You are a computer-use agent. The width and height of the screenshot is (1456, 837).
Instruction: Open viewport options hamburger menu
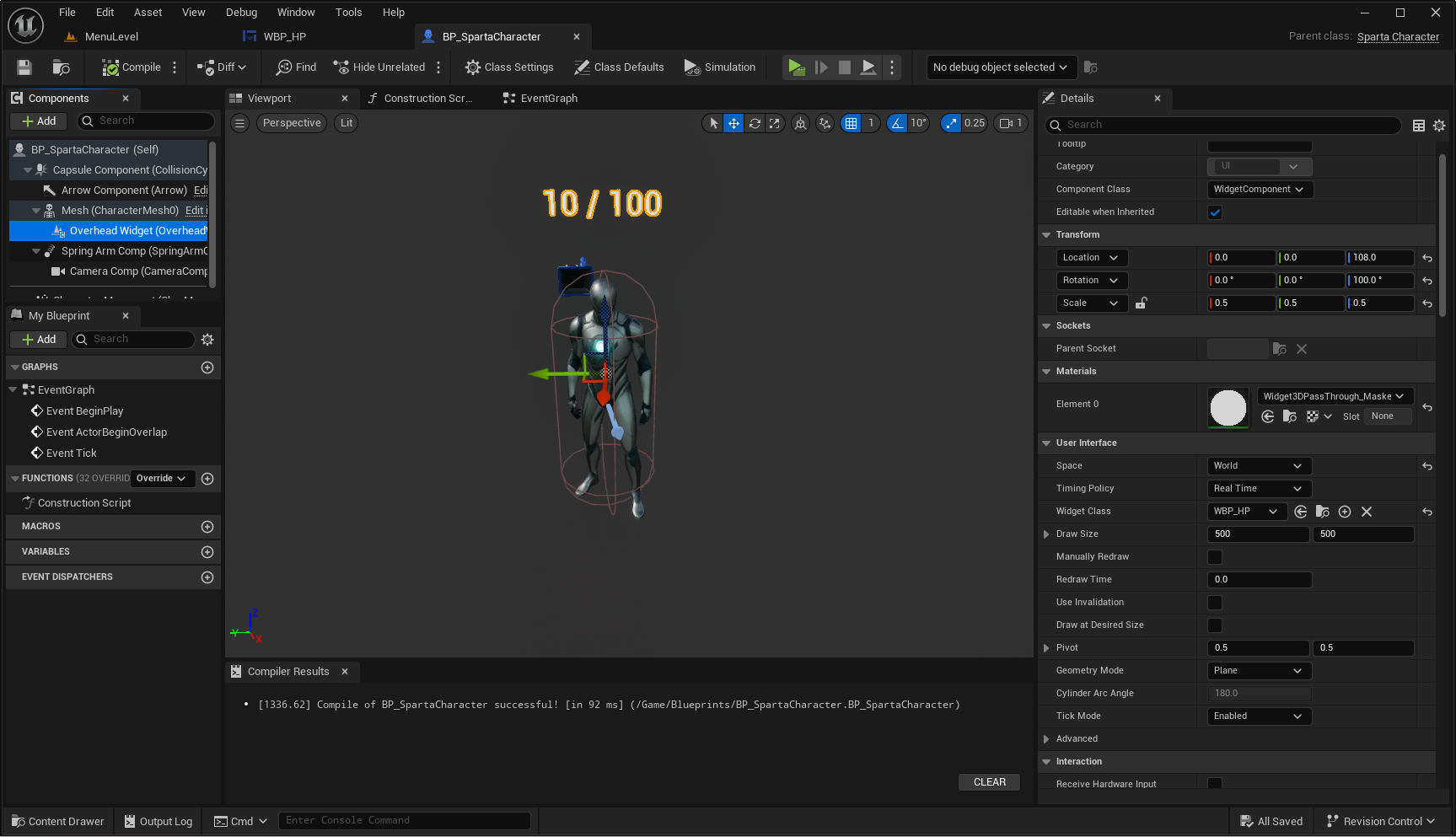pos(240,123)
